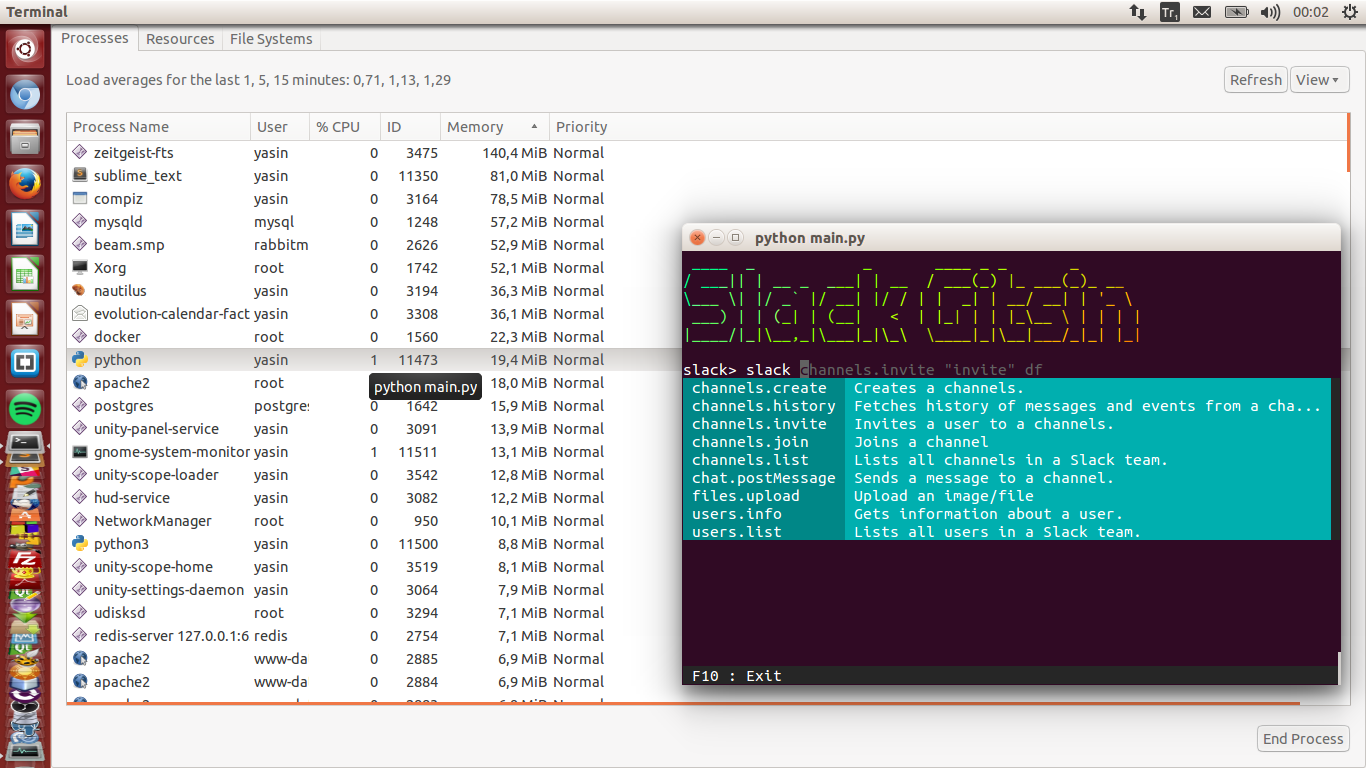This screenshot has width=1366, height=768.
Task: Open LibreOffice Impress in the launcher
Action: pyautogui.click(x=25, y=320)
